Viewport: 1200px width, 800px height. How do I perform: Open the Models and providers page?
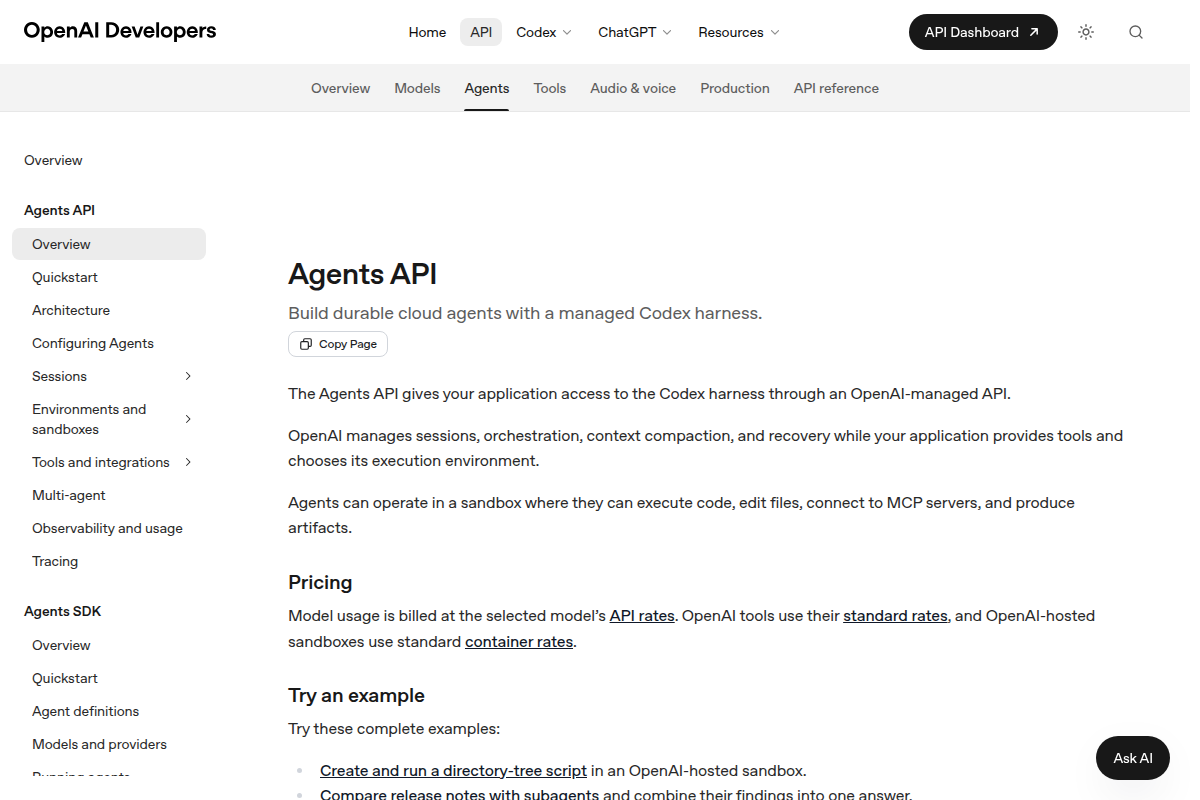(x=99, y=744)
